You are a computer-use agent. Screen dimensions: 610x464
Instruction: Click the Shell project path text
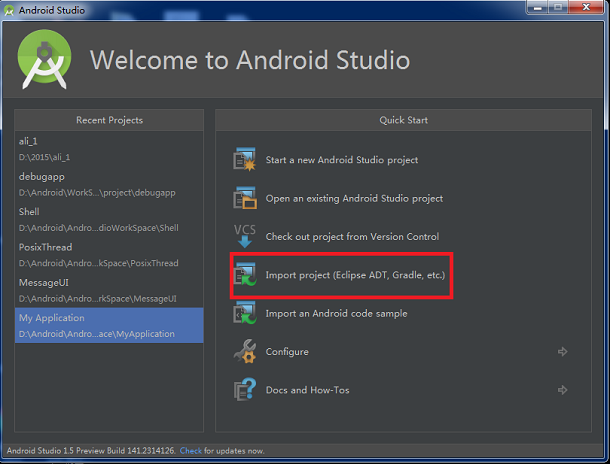[x=99, y=228]
